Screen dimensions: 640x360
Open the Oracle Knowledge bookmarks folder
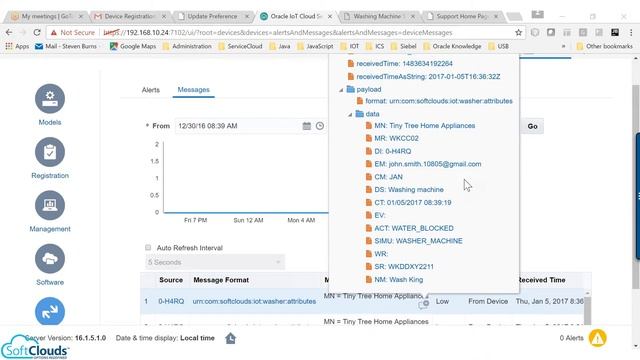[452, 47]
